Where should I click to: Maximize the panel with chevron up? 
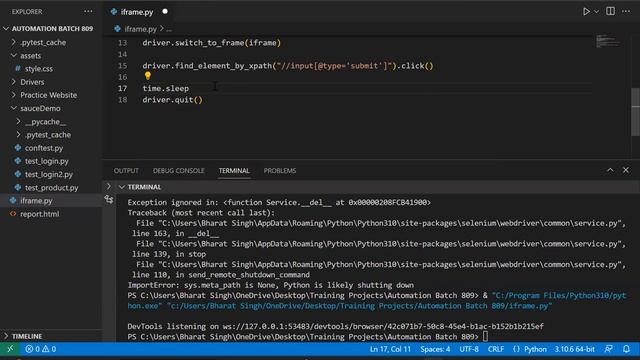pyautogui.click(x=610, y=170)
